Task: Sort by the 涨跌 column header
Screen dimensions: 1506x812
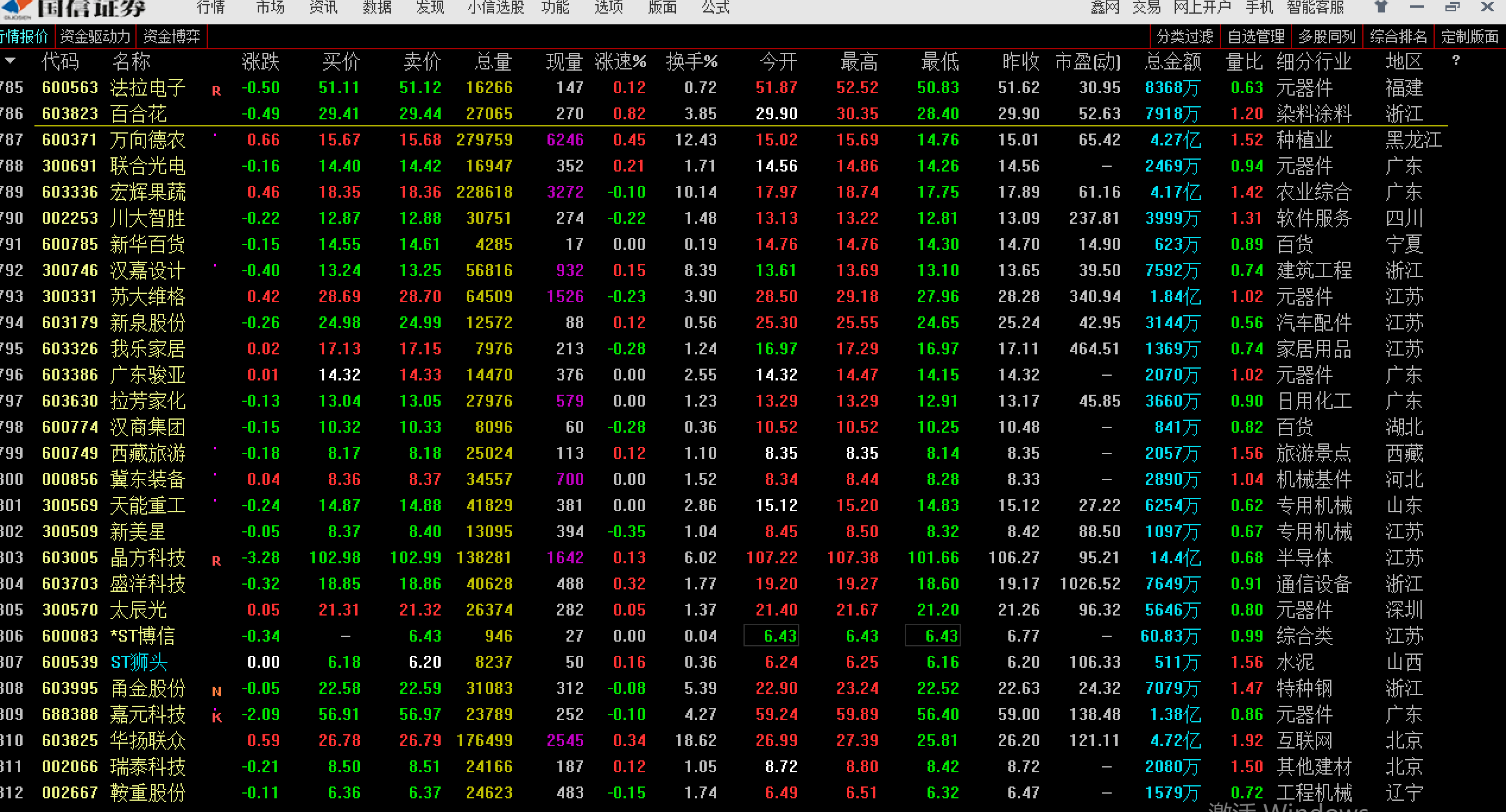Action: coord(261,61)
